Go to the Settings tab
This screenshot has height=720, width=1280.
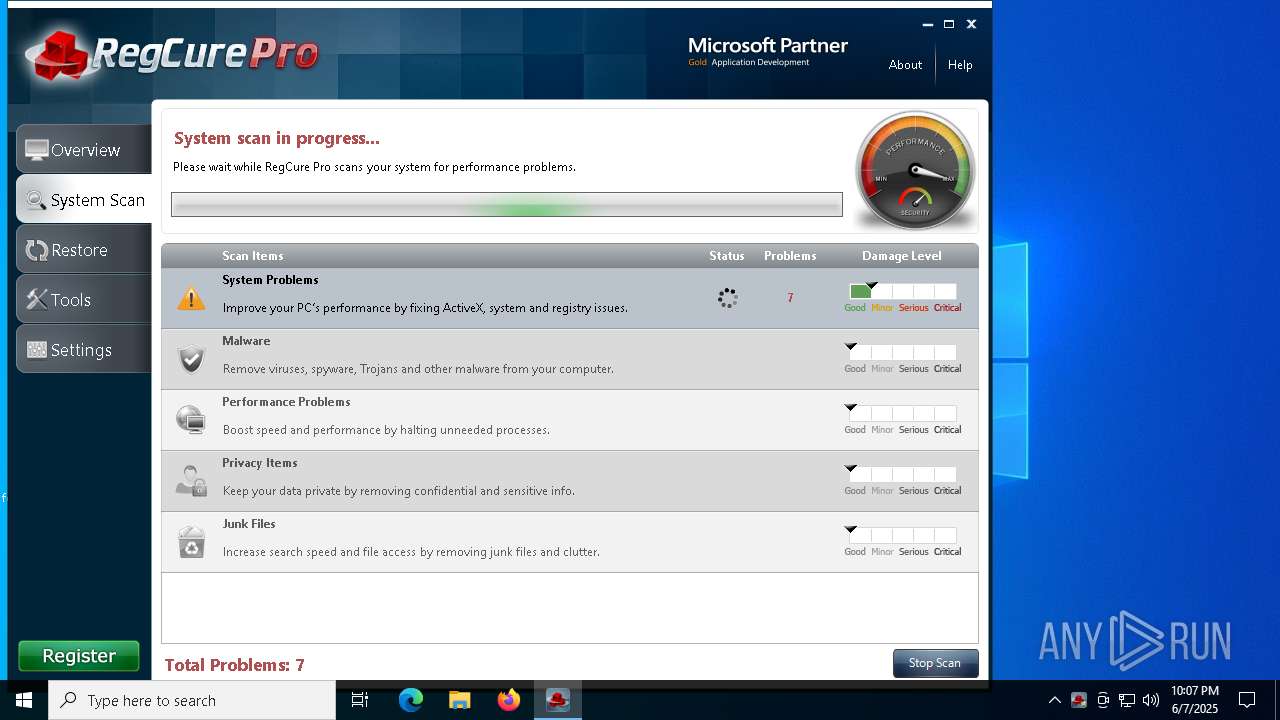tap(84, 349)
